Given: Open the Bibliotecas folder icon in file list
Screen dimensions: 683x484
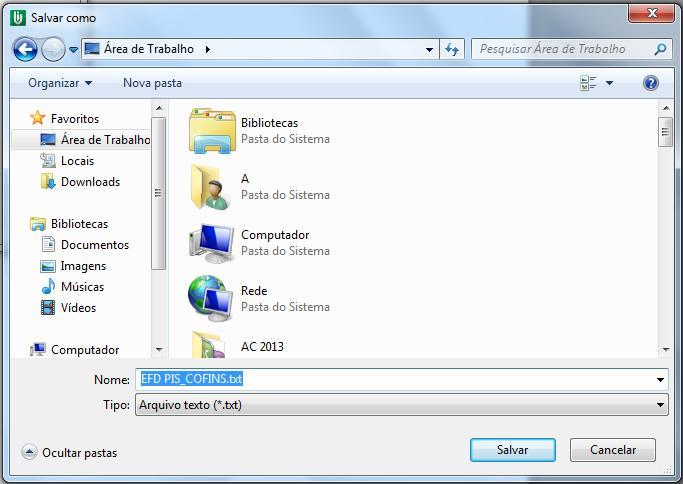Looking at the screenshot, I should coord(211,131).
